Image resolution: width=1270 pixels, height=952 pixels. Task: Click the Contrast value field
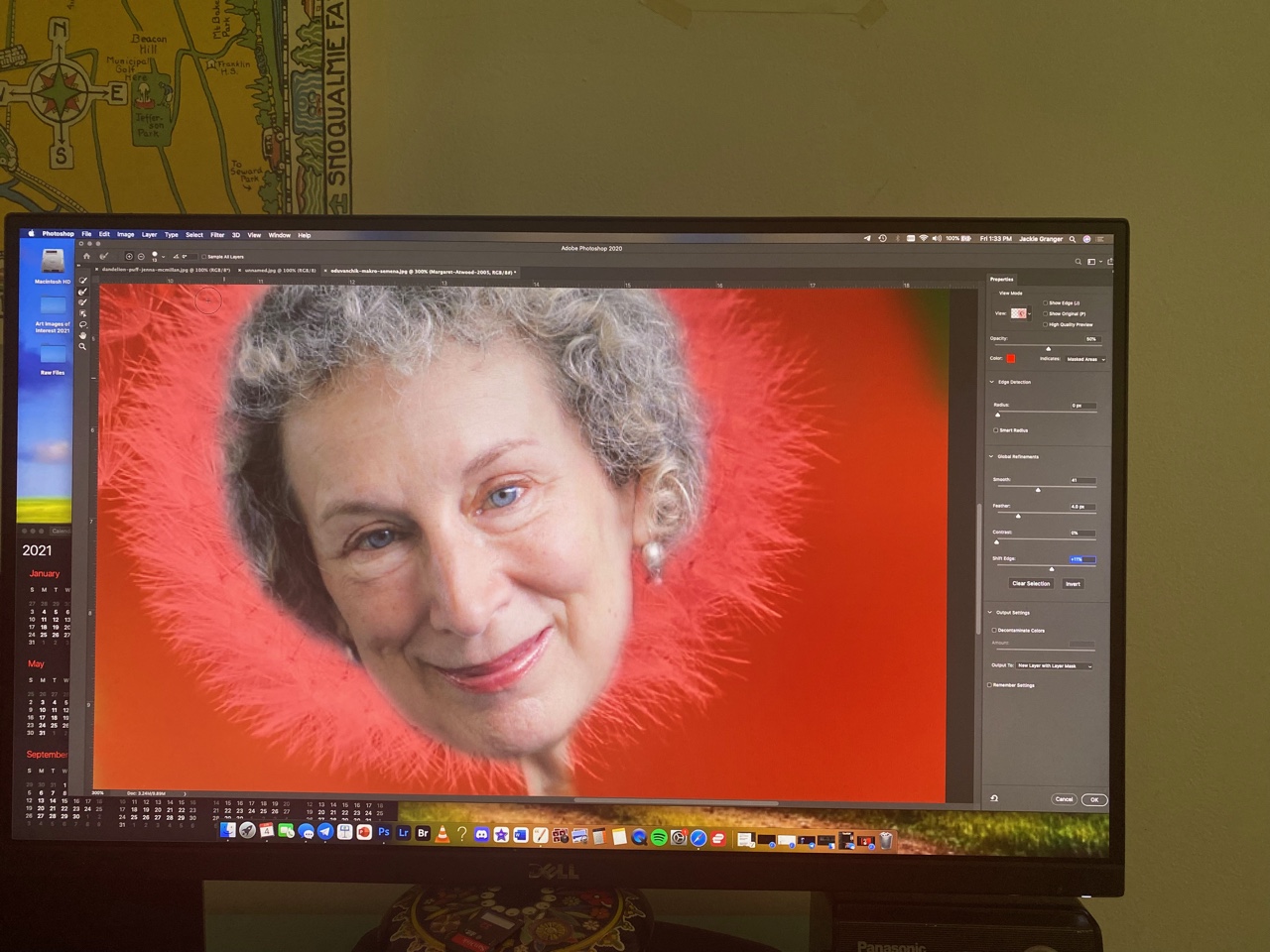[1081, 533]
